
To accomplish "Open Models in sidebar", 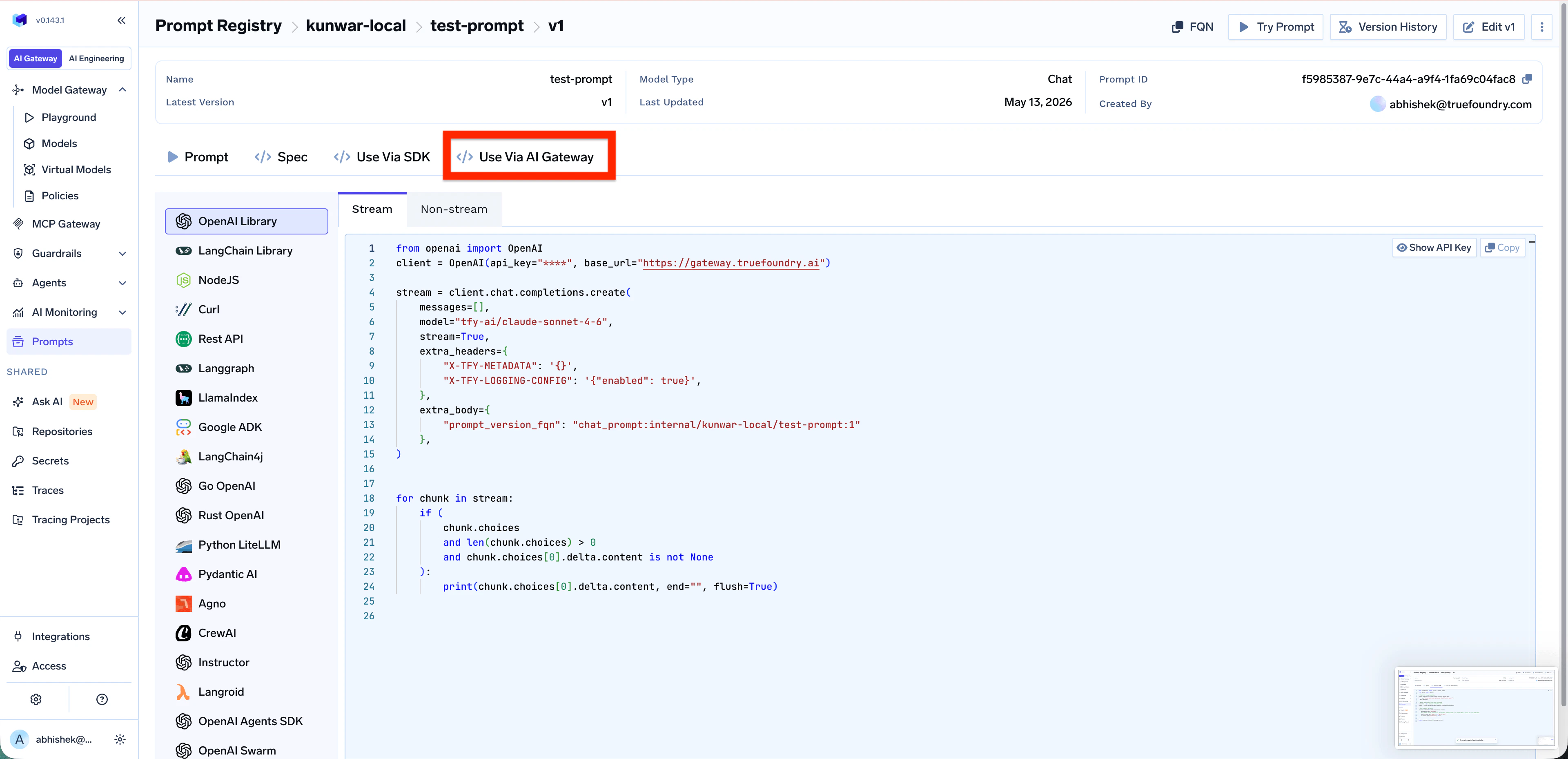I will tap(59, 143).
